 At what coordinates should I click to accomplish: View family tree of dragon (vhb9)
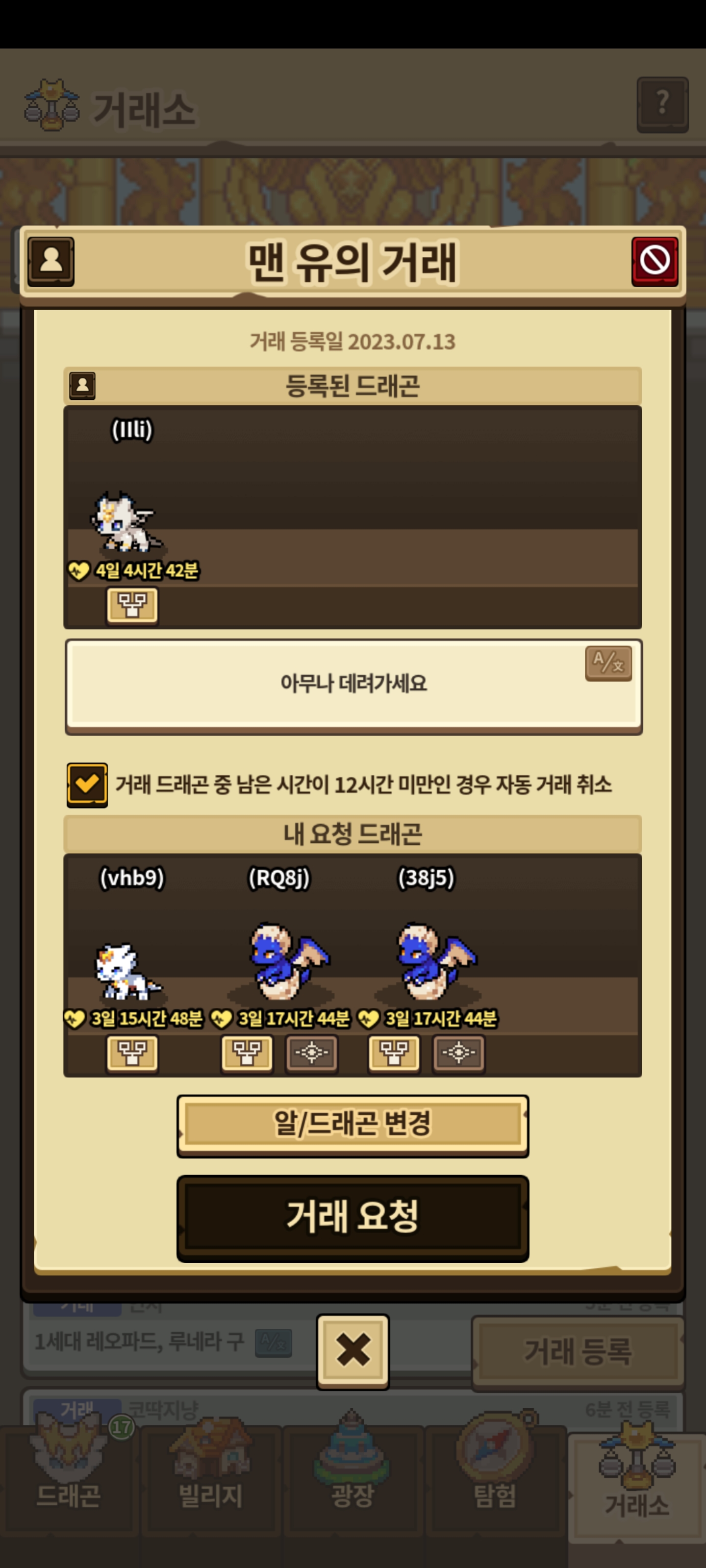[132, 1053]
